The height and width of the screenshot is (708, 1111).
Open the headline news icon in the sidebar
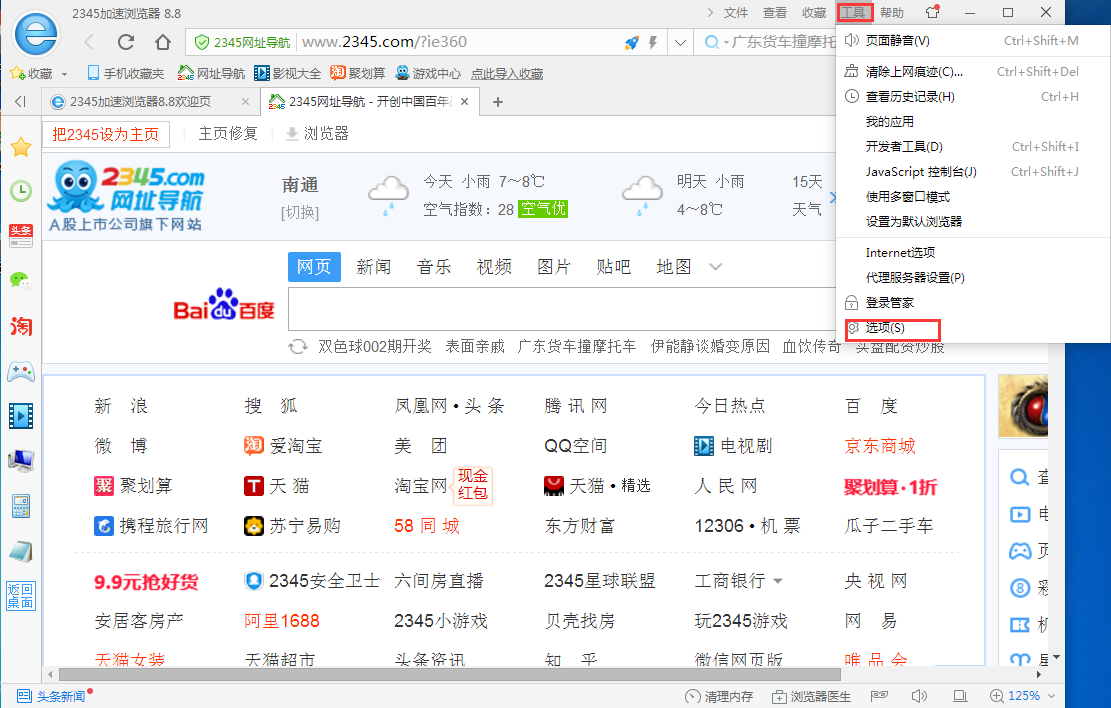[x=21, y=235]
